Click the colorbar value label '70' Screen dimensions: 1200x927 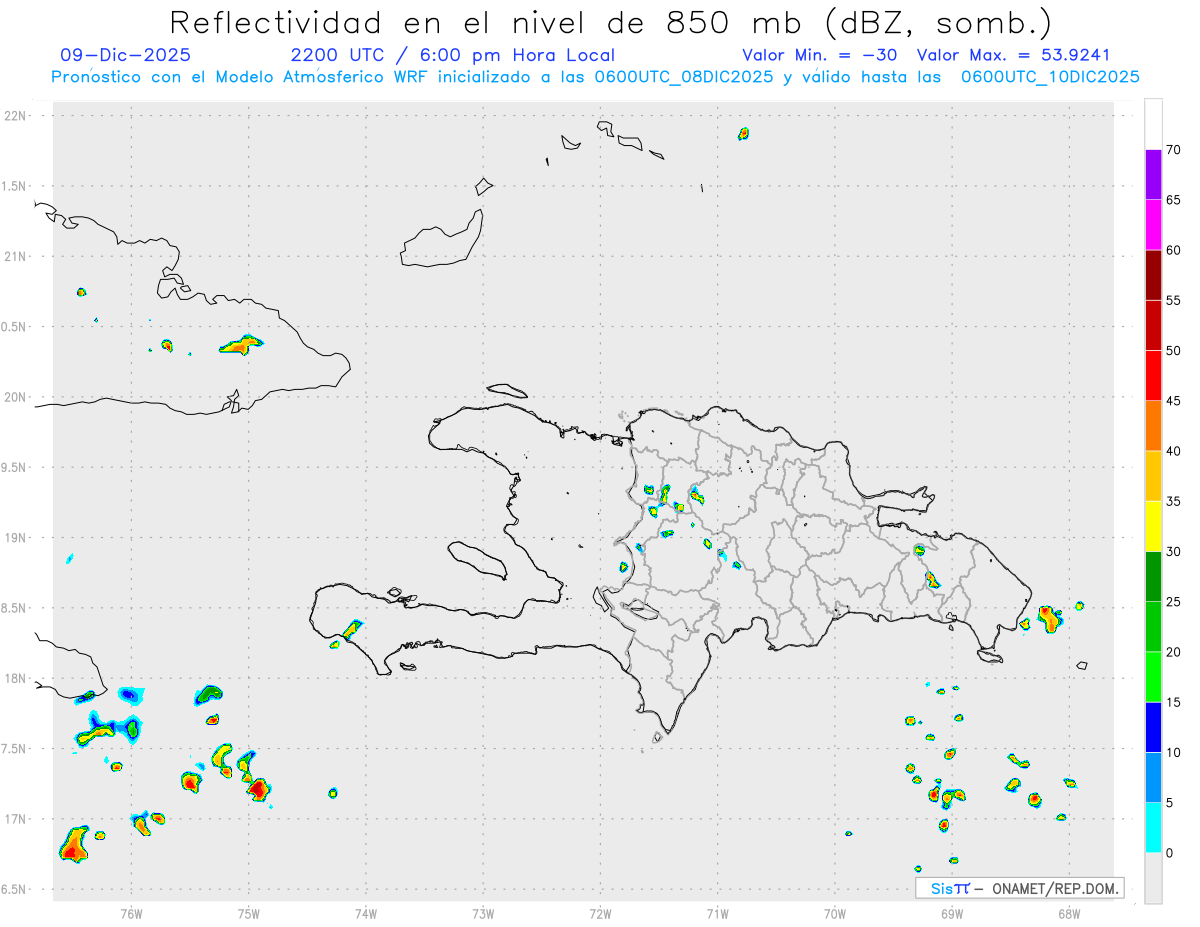pyautogui.click(x=1174, y=150)
